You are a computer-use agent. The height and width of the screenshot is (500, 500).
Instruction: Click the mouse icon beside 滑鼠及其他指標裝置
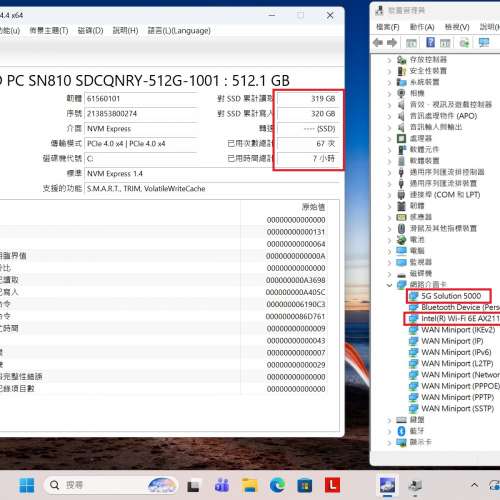pos(402,228)
